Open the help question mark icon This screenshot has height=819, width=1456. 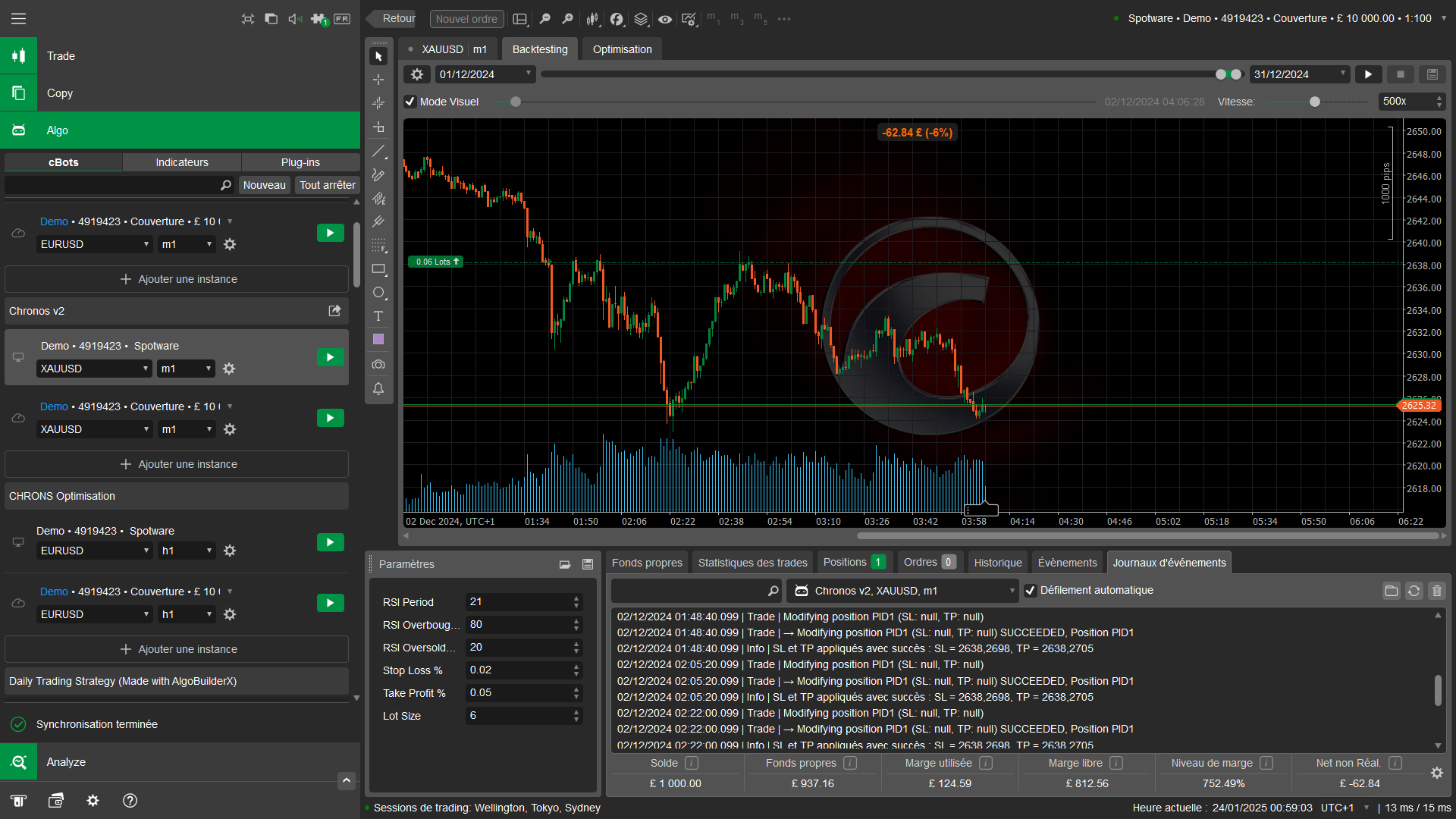[x=130, y=801]
